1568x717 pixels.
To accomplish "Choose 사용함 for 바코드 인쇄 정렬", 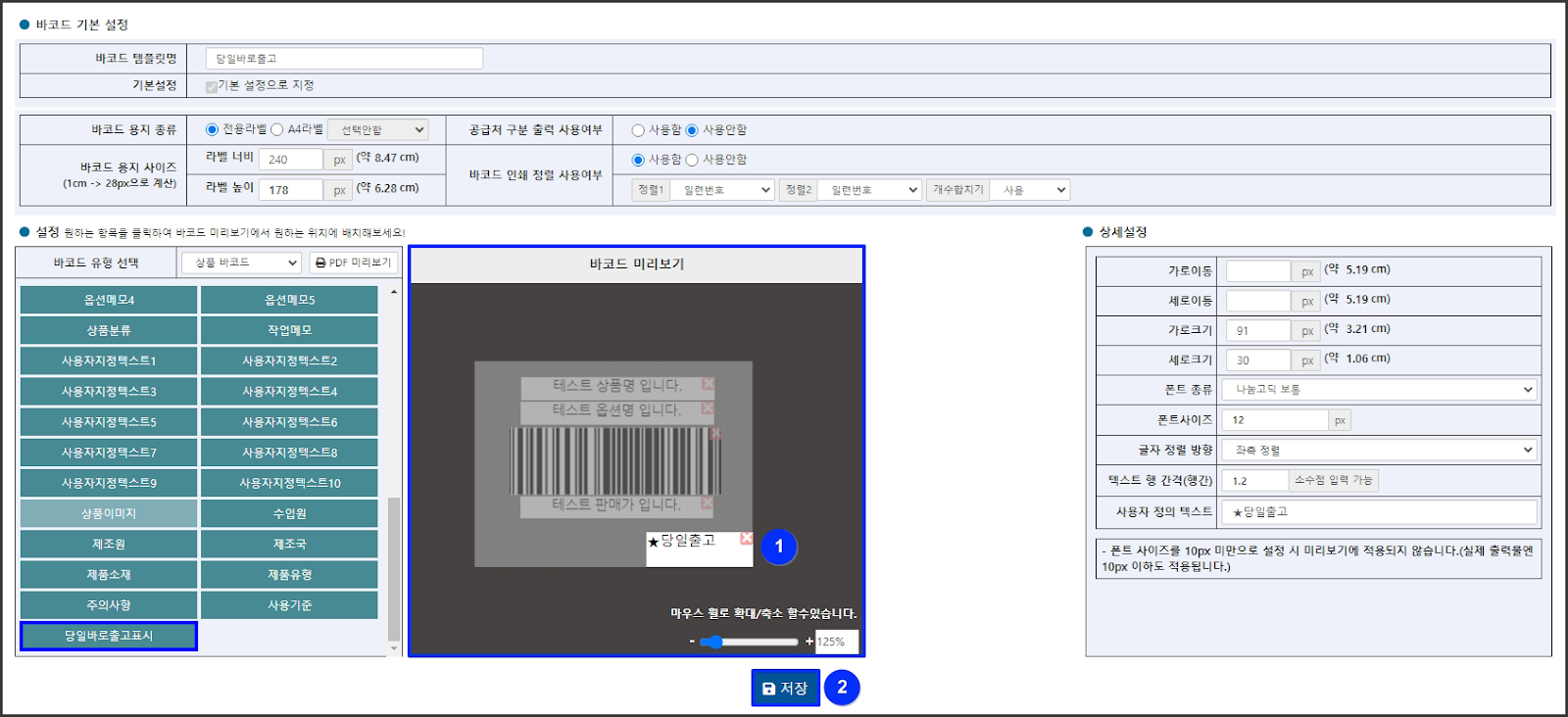I will [x=638, y=160].
